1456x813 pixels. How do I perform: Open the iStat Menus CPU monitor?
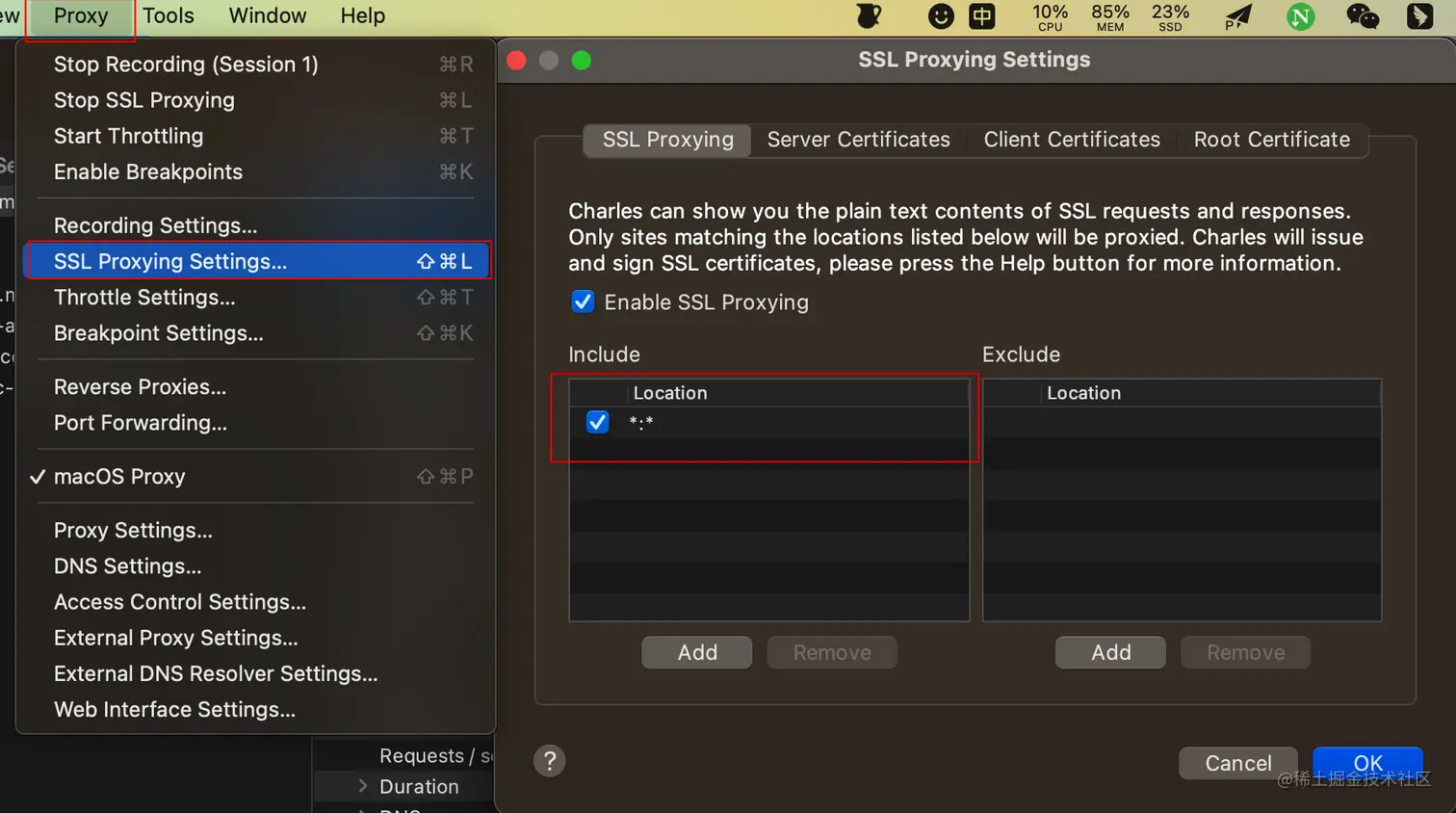1049,15
